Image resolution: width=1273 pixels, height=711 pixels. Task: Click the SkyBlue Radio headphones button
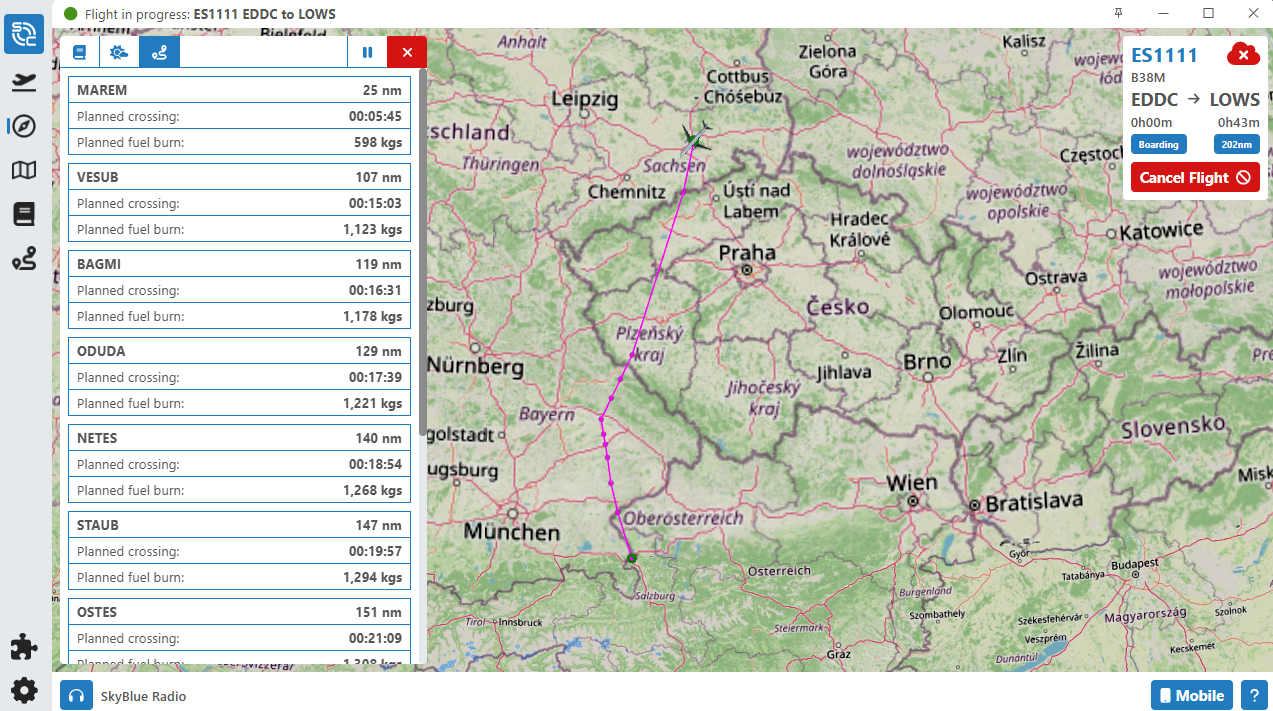[x=77, y=696]
